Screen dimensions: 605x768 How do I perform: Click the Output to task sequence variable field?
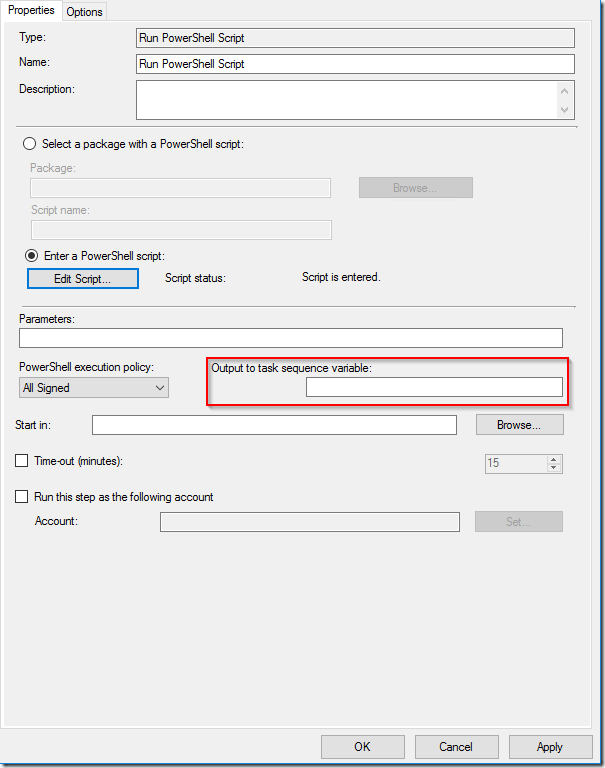pyautogui.click(x=434, y=388)
